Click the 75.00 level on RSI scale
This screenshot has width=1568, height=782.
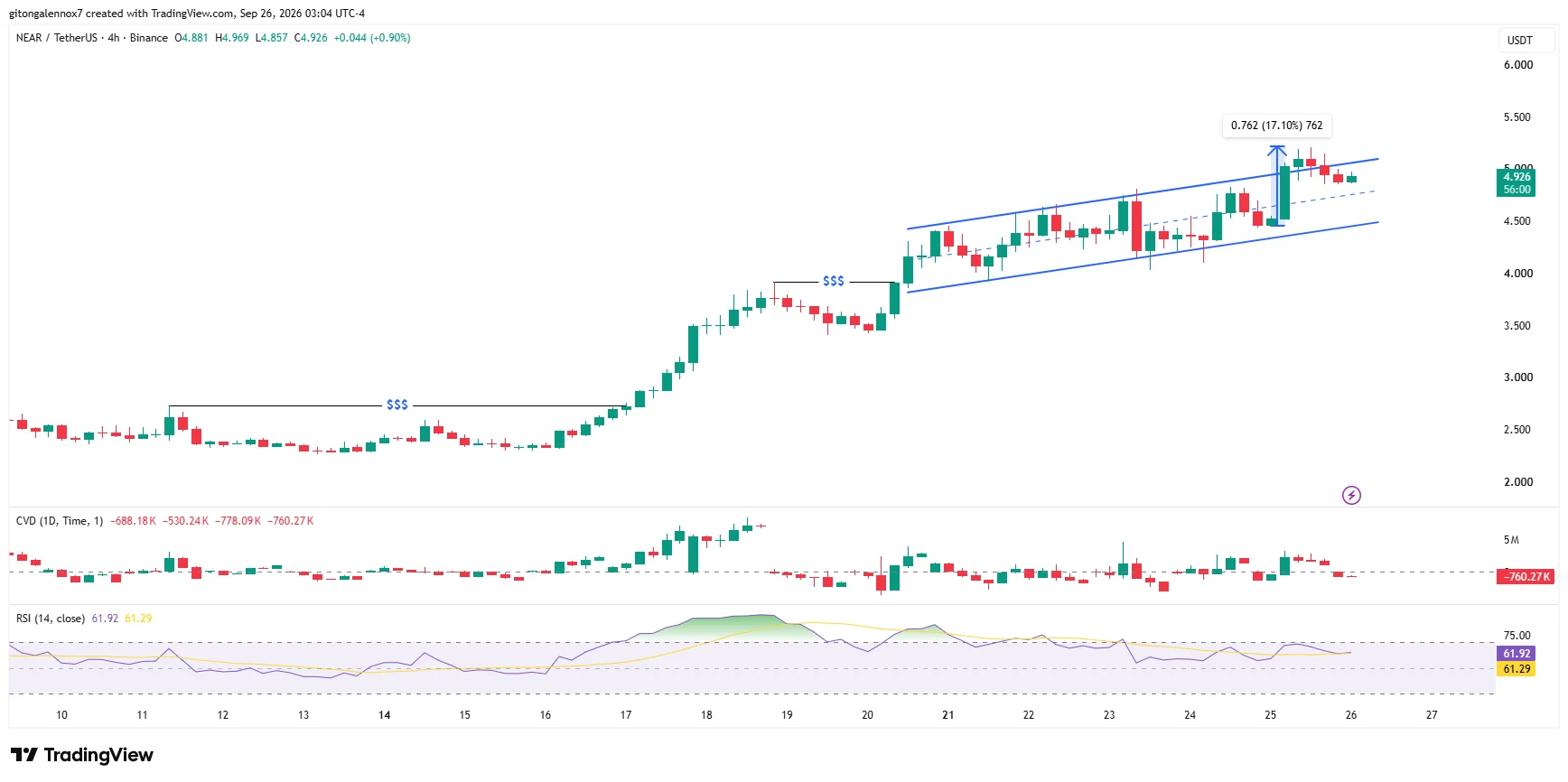(1517, 636)
